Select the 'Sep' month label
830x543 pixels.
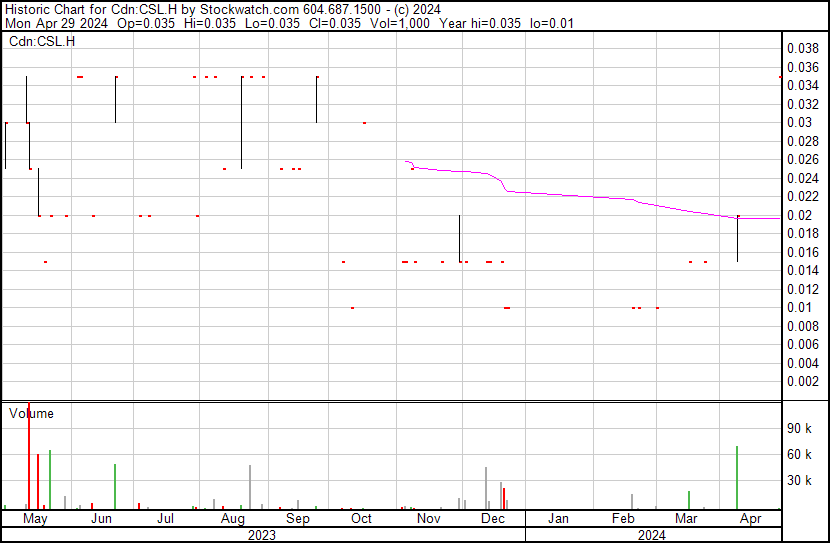[x=297, y=519]
